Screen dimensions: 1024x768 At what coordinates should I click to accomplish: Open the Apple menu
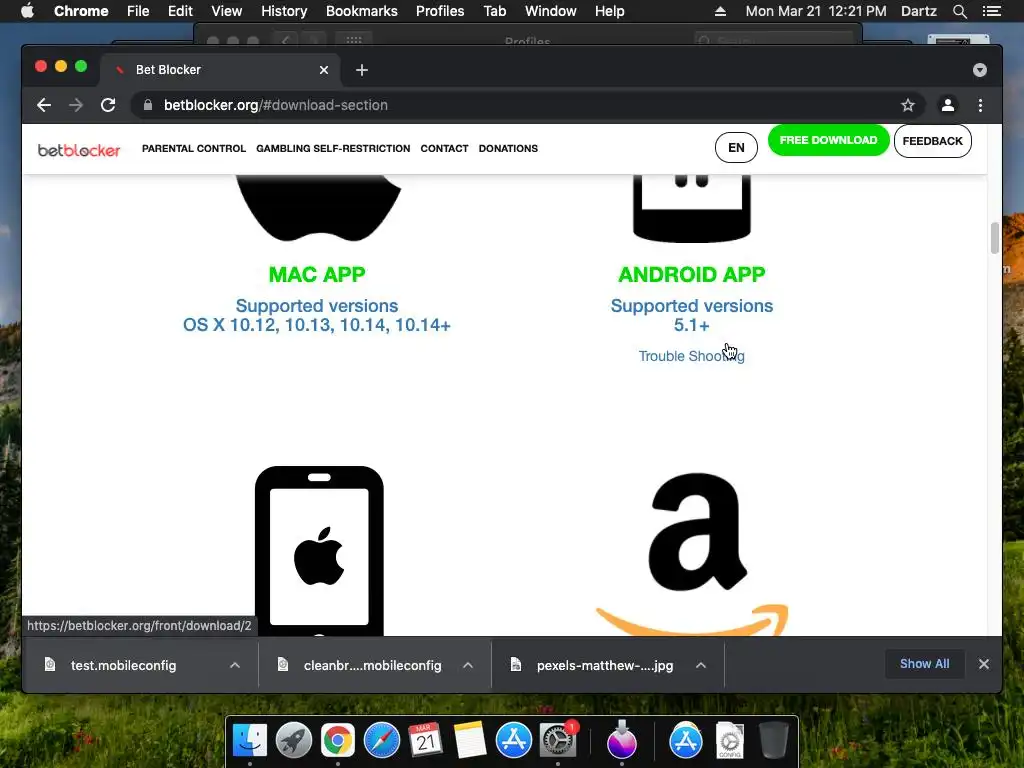(x=27, y=11)
